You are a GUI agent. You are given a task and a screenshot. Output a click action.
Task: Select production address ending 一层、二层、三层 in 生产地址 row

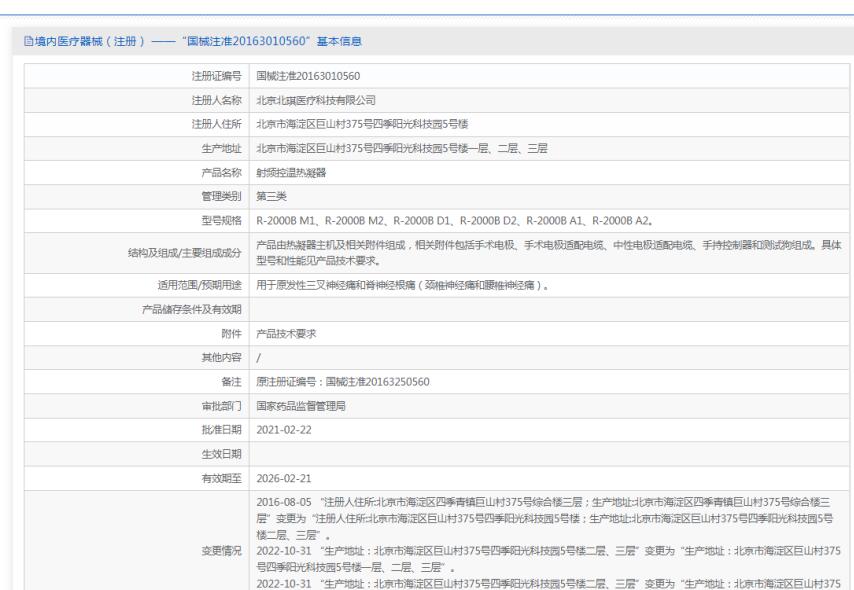[402, 148]
